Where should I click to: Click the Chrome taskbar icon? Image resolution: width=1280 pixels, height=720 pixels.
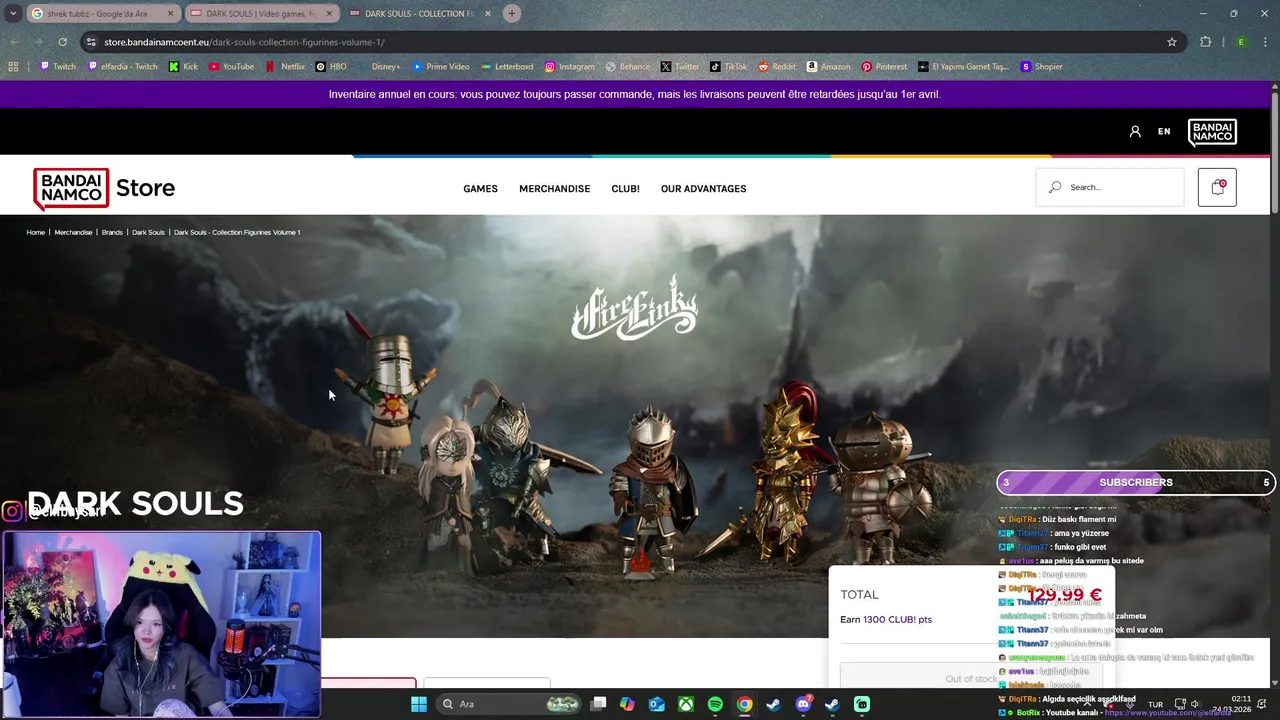point(745,704)
